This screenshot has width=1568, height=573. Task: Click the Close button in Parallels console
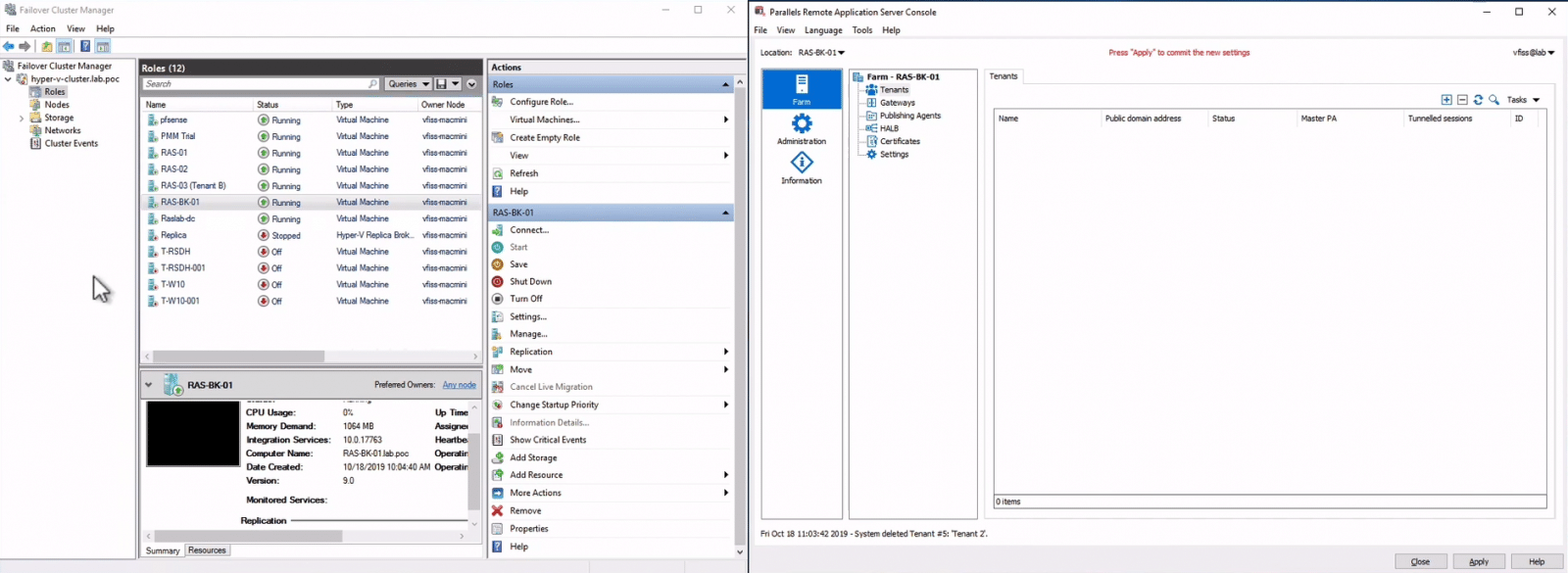(x=1420, y=561)
